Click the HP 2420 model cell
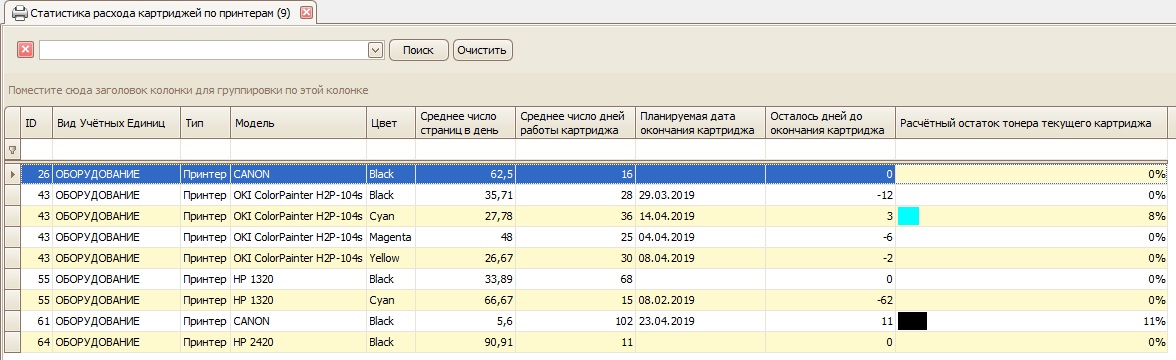 click(x=298, y=342)
